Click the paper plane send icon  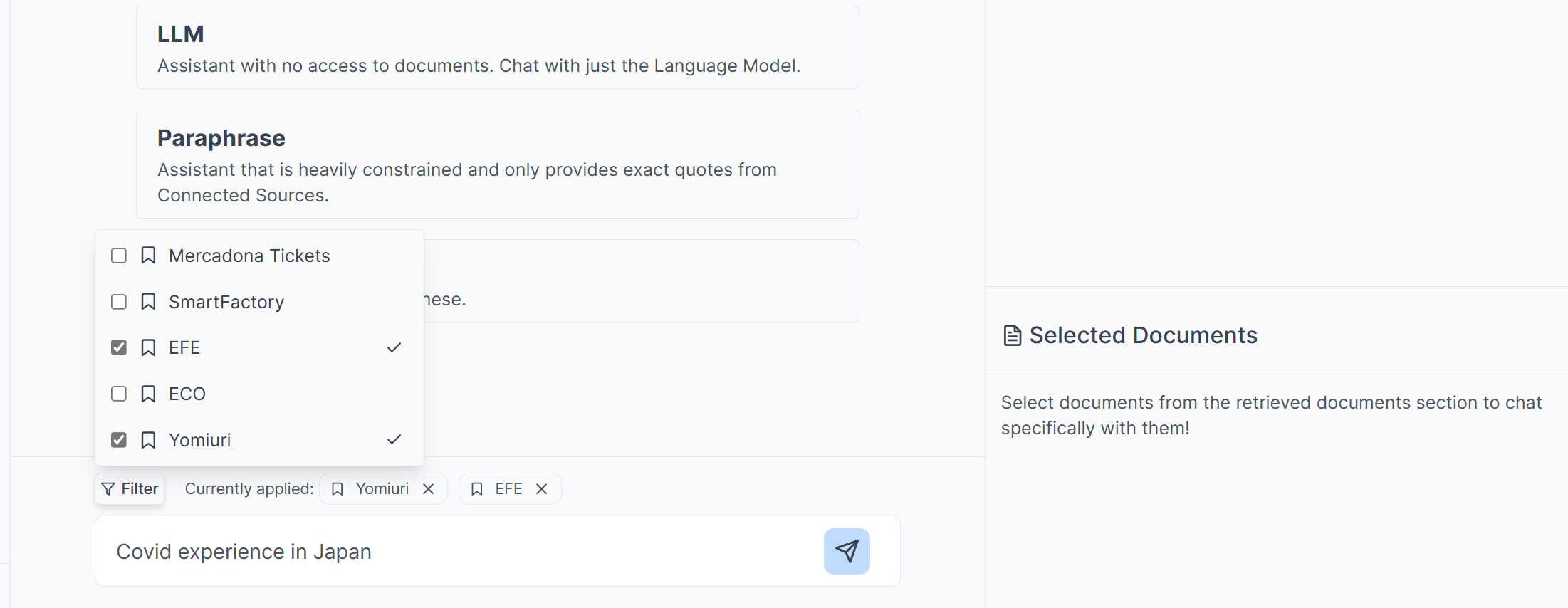pos(846,550)
